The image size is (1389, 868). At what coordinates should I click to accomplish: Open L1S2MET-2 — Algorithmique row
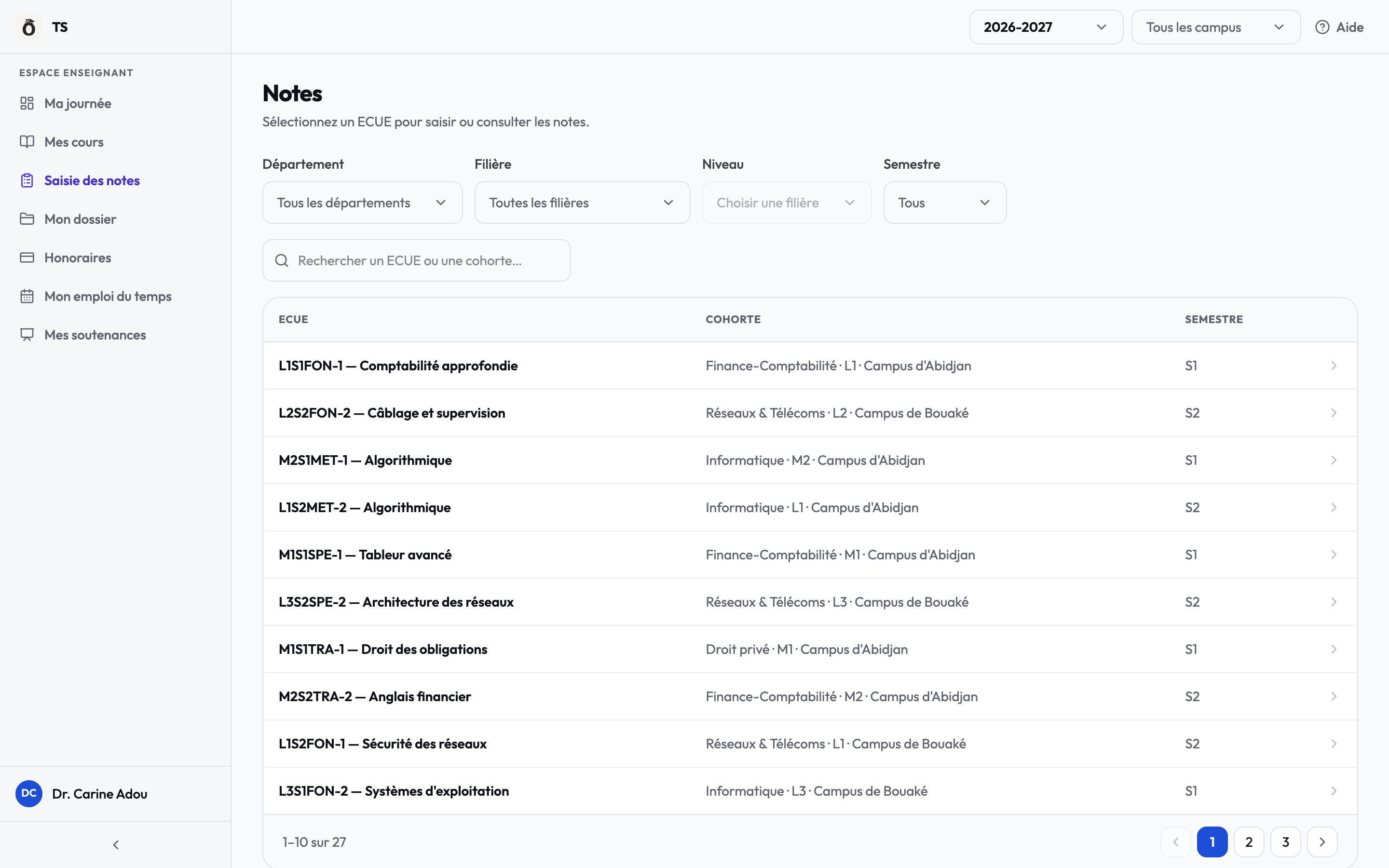click(810, 507)
